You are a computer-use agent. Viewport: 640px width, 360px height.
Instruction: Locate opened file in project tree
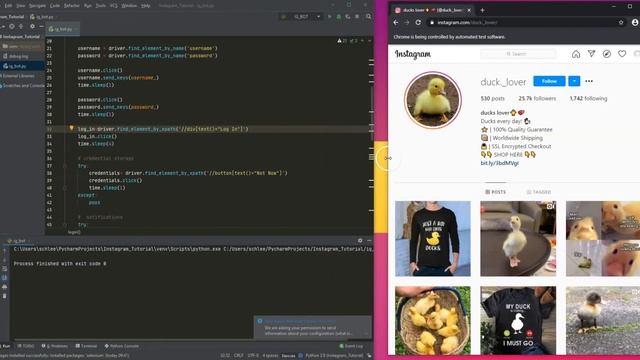click(12, 26)
